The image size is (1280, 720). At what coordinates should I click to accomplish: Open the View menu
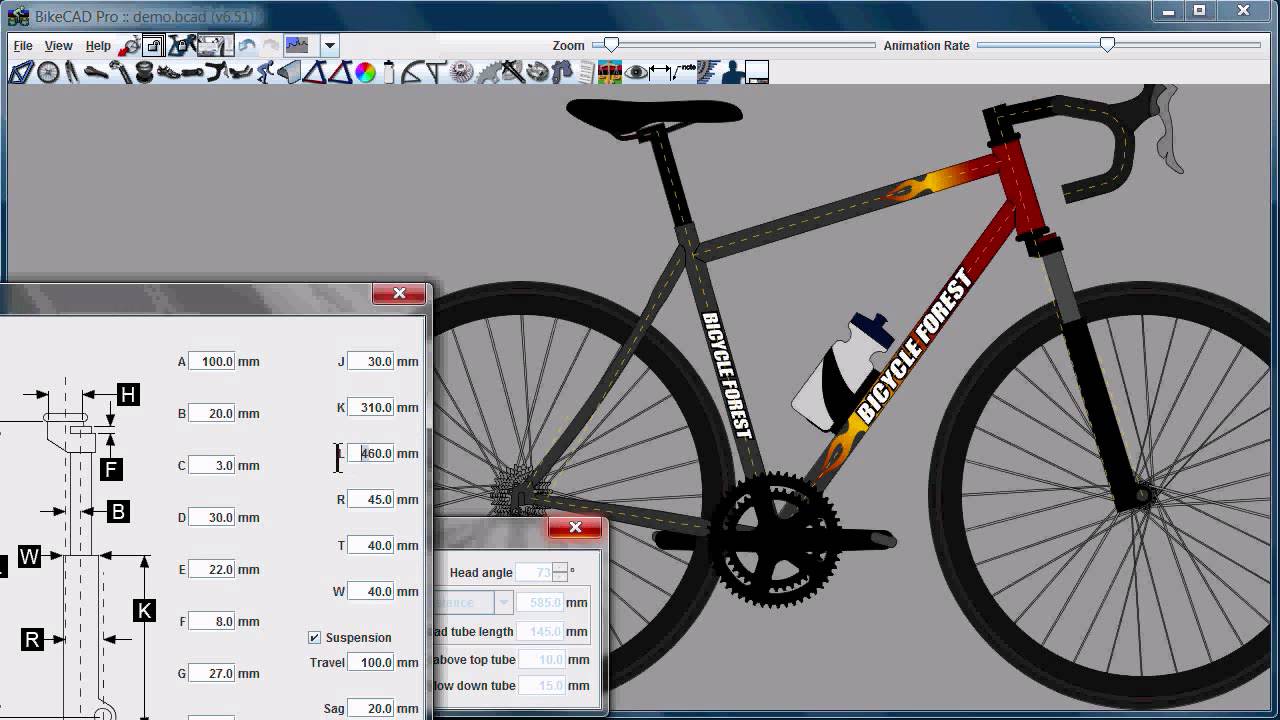click(58, 46)
